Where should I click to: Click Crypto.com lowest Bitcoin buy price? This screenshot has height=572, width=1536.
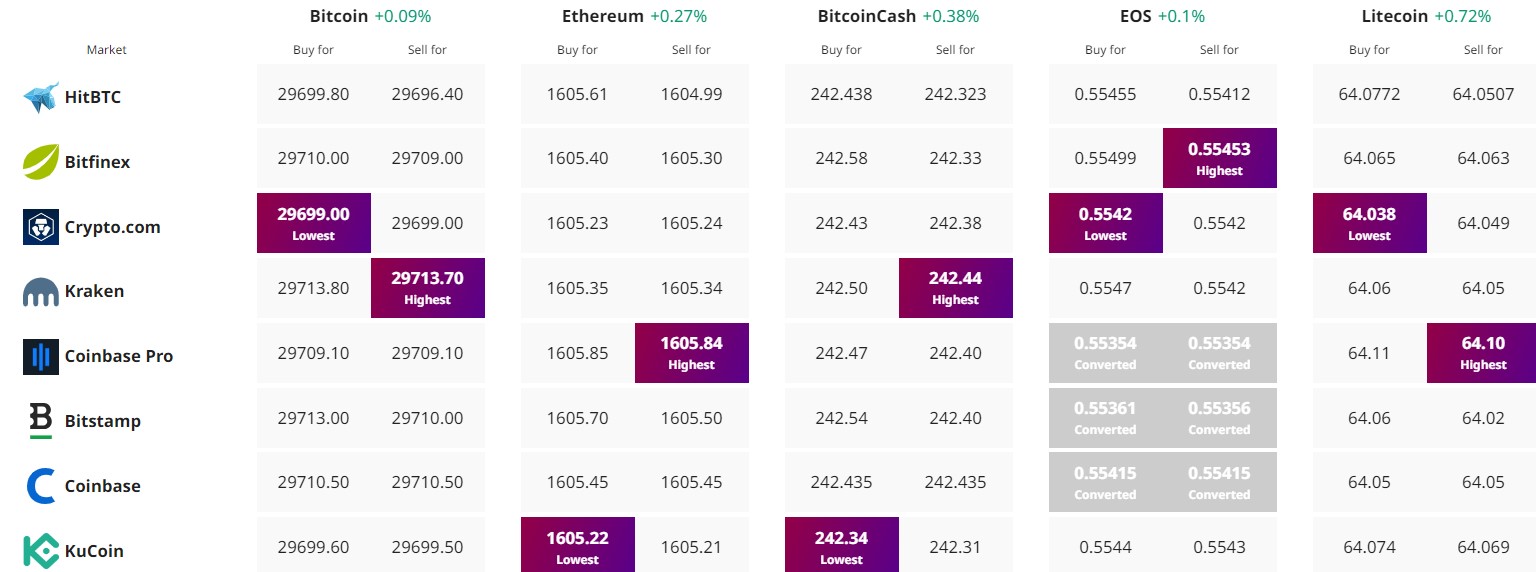pyautogui.click(x=314, y=223)
